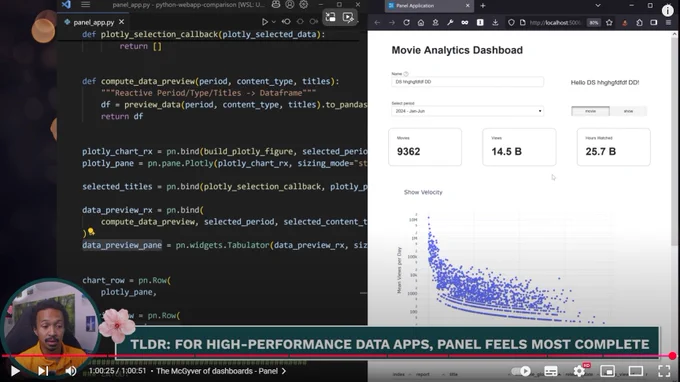Open the browser downloads panel

tap(495, 23)
